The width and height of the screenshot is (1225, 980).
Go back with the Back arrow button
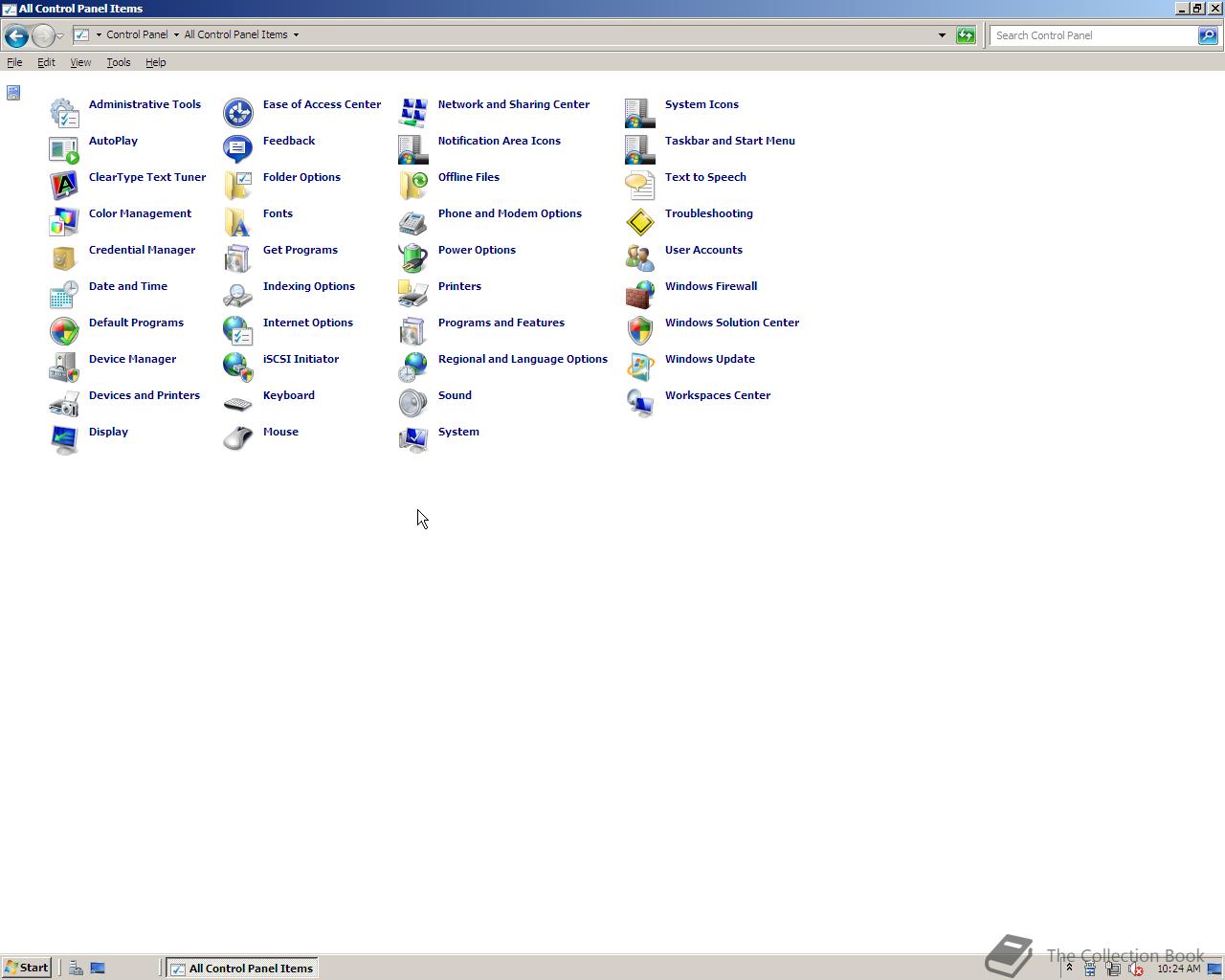[x=16, y=36]
